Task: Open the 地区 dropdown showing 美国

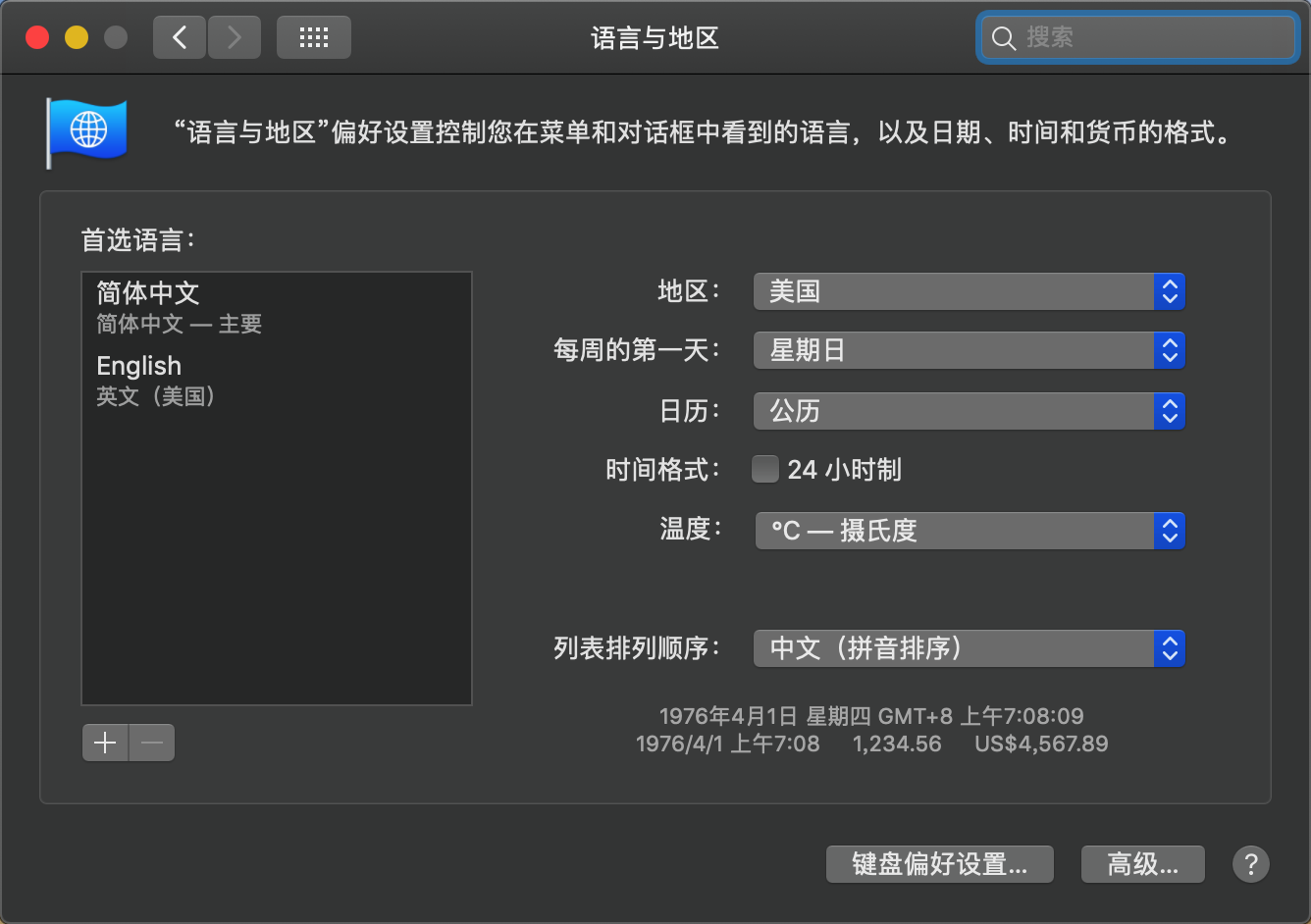Action: [x=969, y=291]
